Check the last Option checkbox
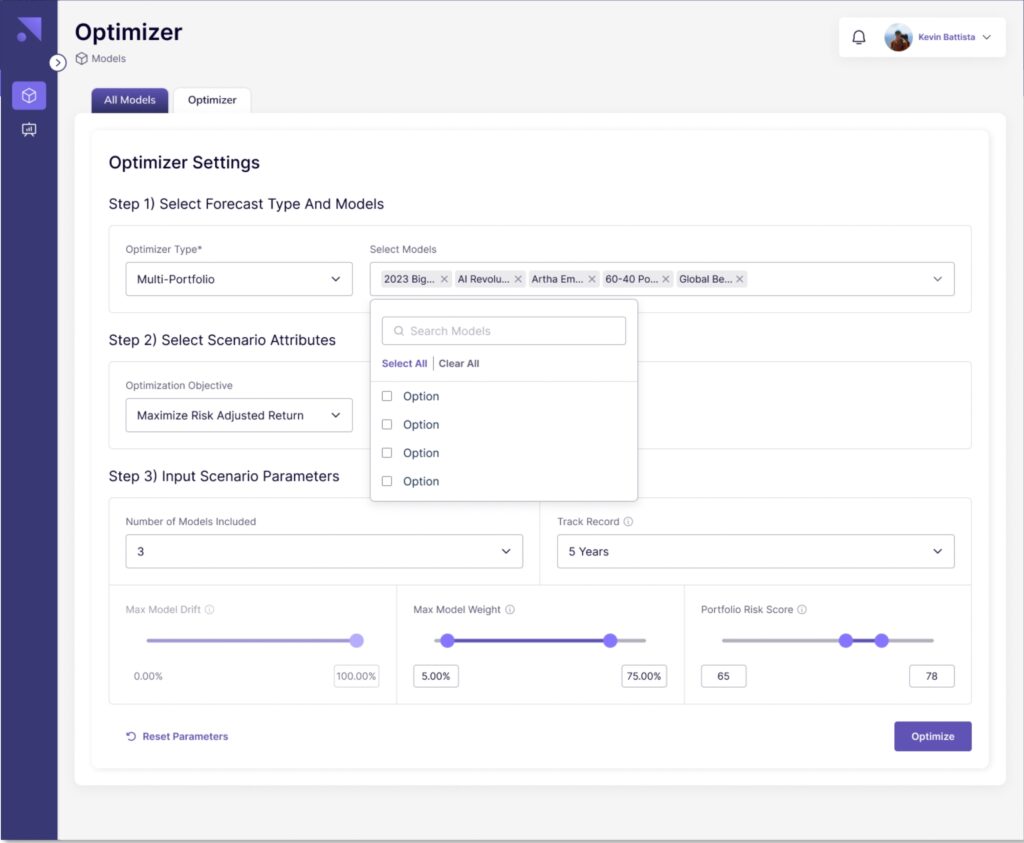Screen dimensions: 1024x843 (387, 481)
